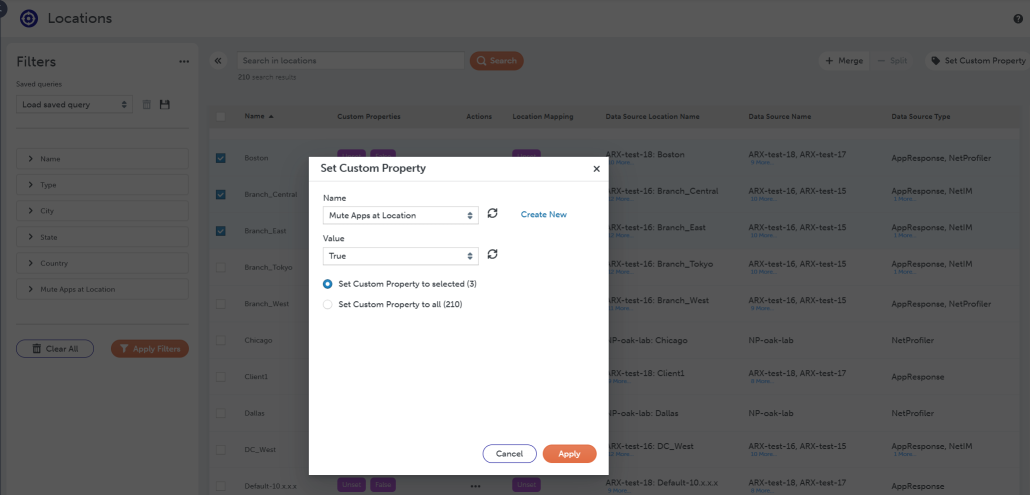Click Data Source Name column header
Screen dimensions: 1030x495
(780, 116)
